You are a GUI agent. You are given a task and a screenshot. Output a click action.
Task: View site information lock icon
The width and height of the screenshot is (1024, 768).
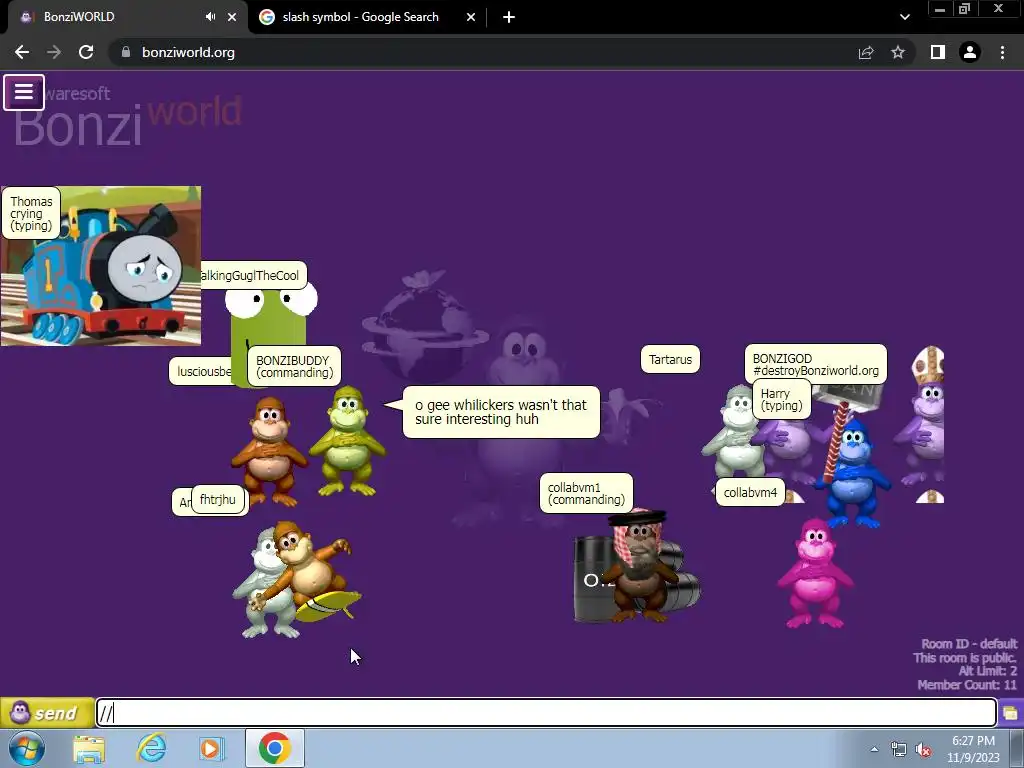click(x=126, y=52)
